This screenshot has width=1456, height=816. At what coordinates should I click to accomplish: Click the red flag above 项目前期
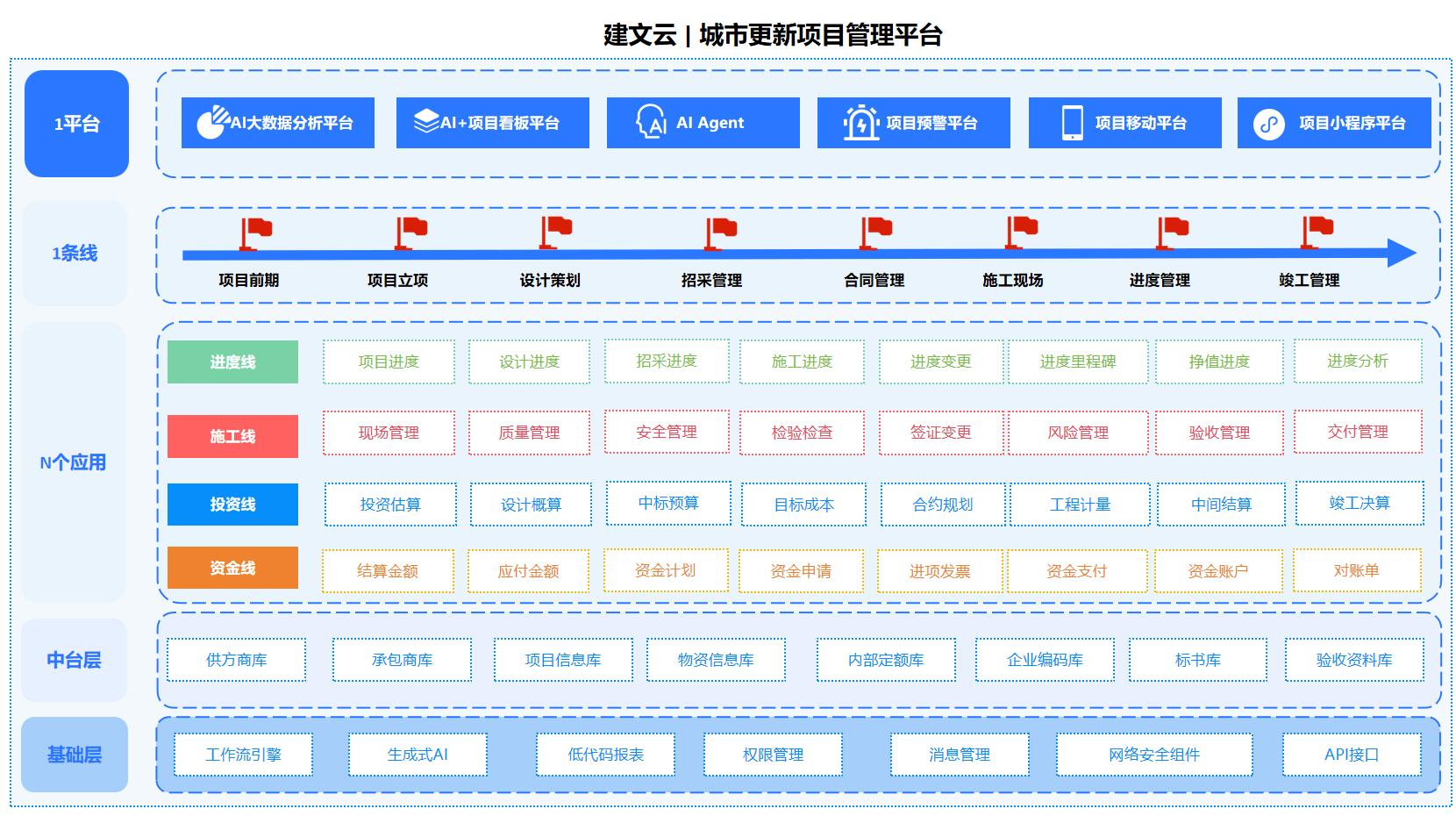point(255,232)
